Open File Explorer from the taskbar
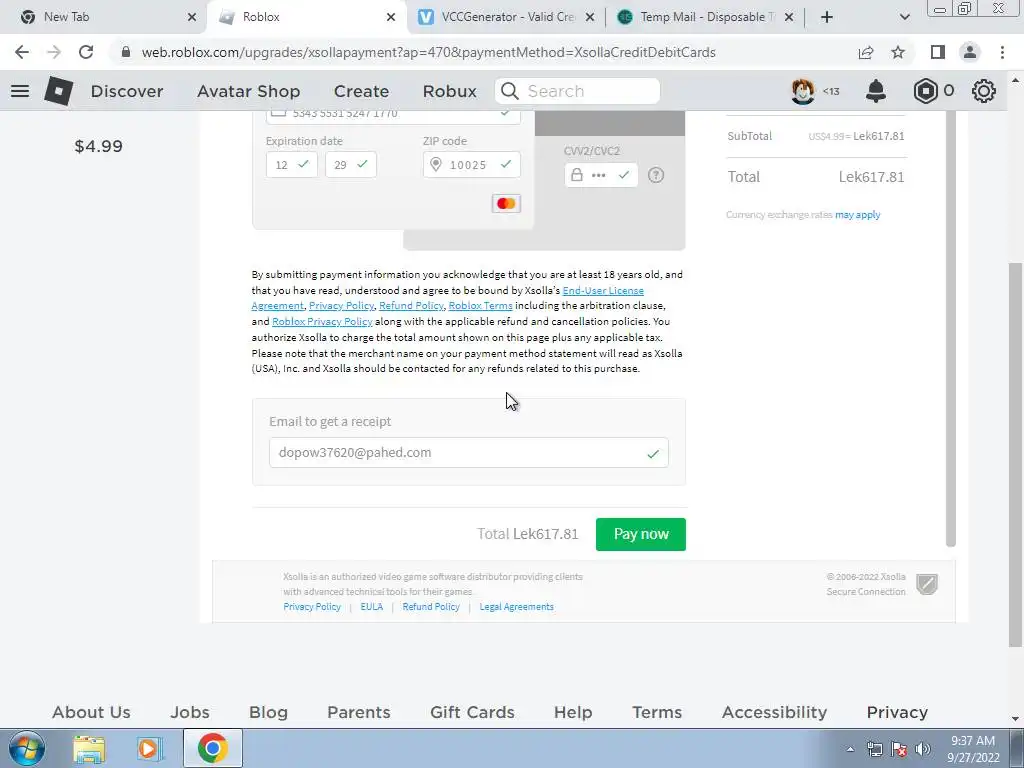The image size is (1024, 768). point(89,749)
